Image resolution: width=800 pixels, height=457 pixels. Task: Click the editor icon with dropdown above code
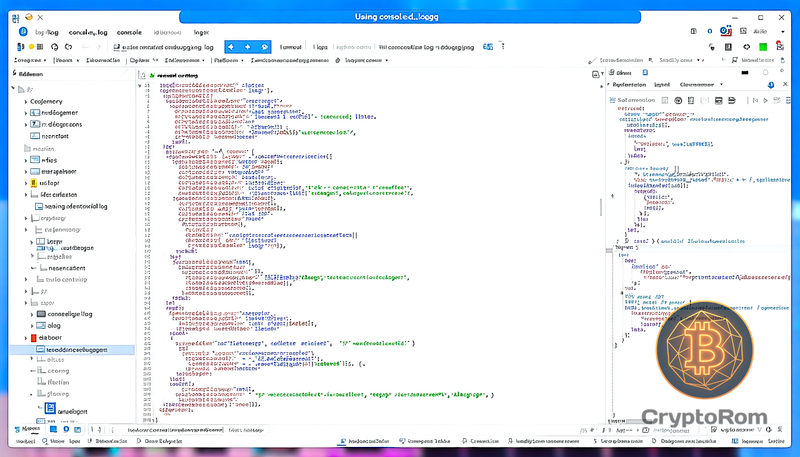(x=597, y=74)
